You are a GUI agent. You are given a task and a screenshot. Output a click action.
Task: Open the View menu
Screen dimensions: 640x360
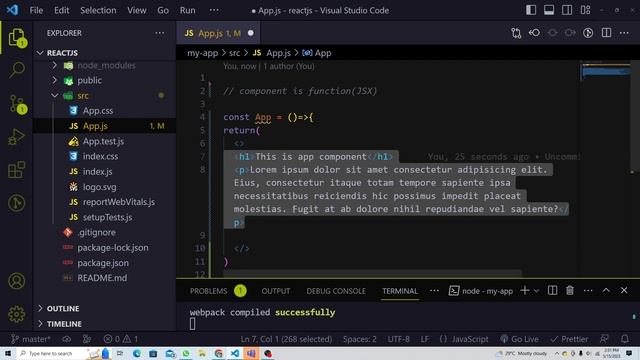[x=137, y=10]
